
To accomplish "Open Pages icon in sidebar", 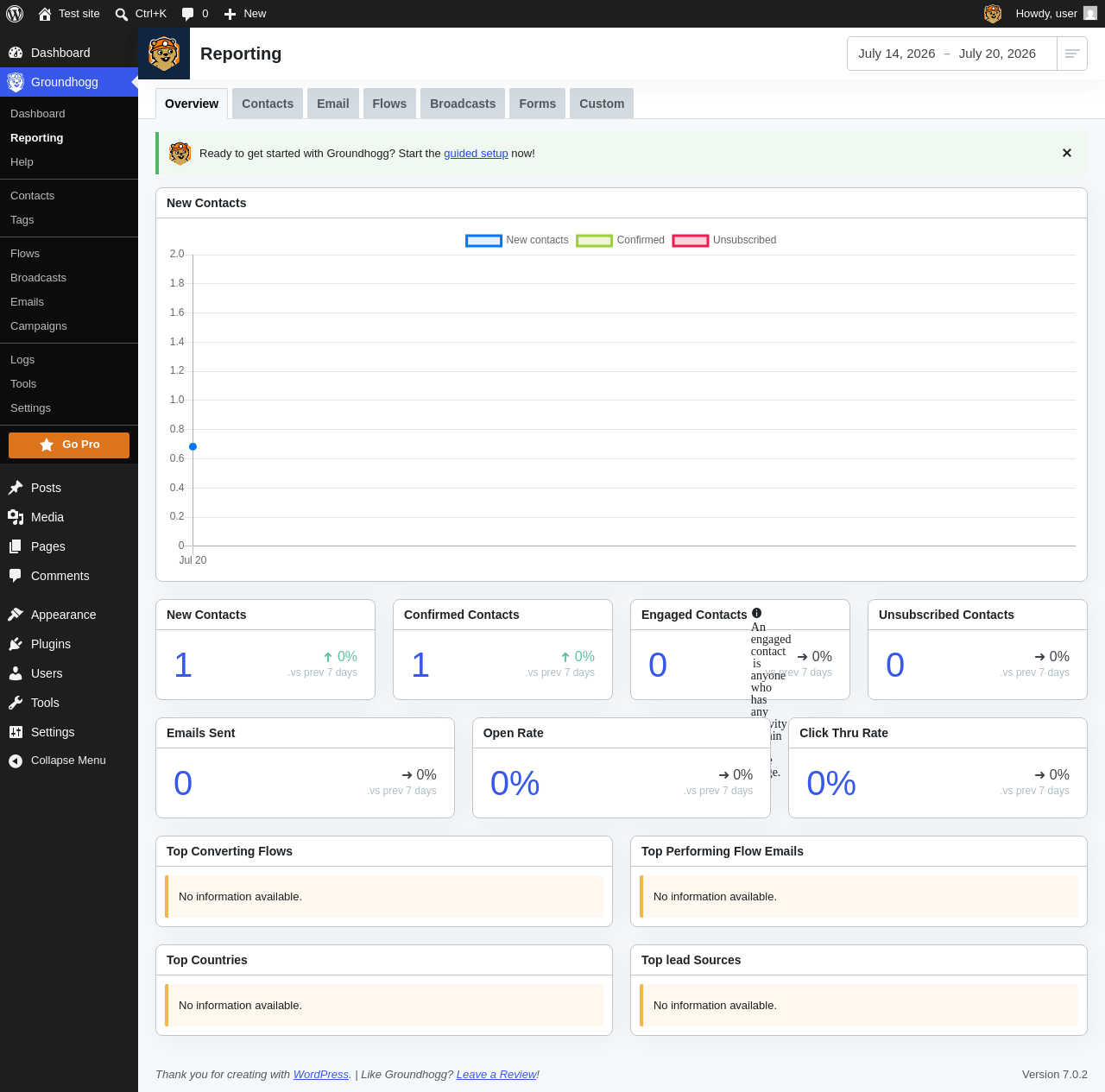I will click(16, 546).
